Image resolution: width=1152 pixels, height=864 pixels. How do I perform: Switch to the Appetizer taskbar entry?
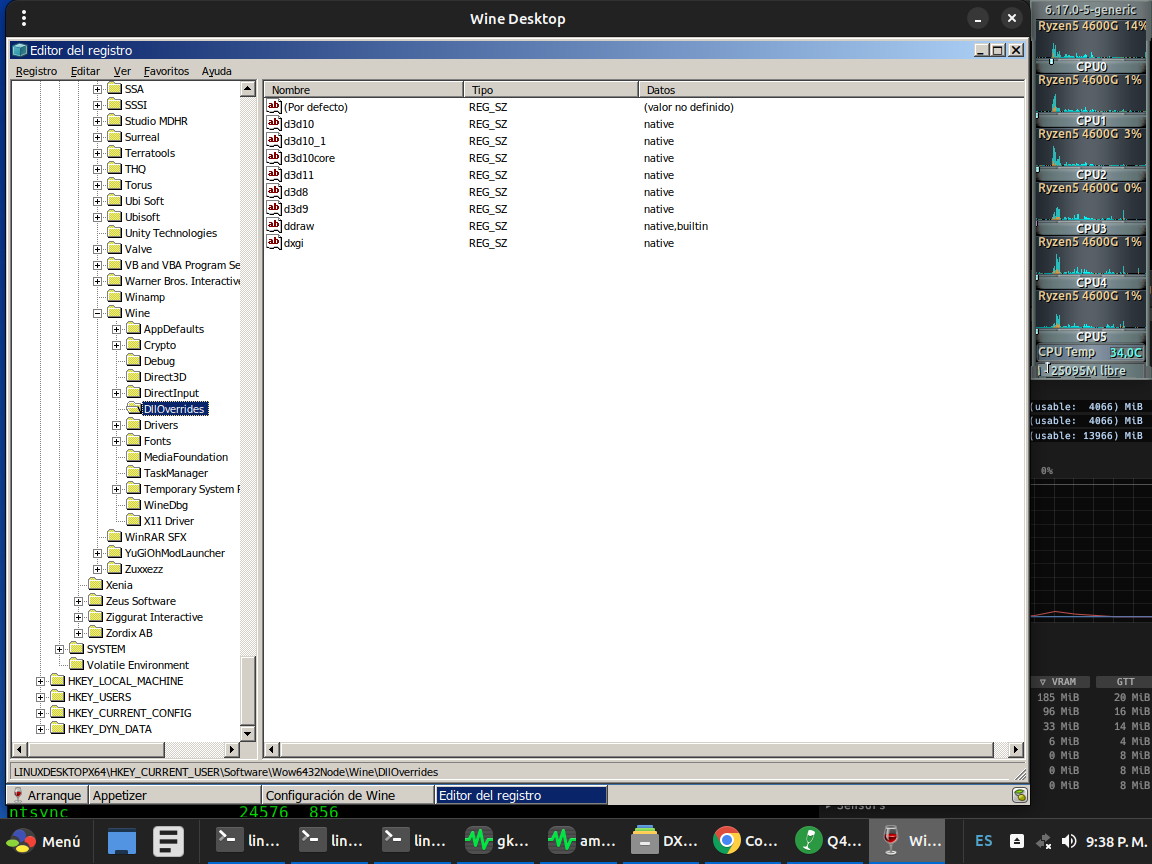click(175, 795)
